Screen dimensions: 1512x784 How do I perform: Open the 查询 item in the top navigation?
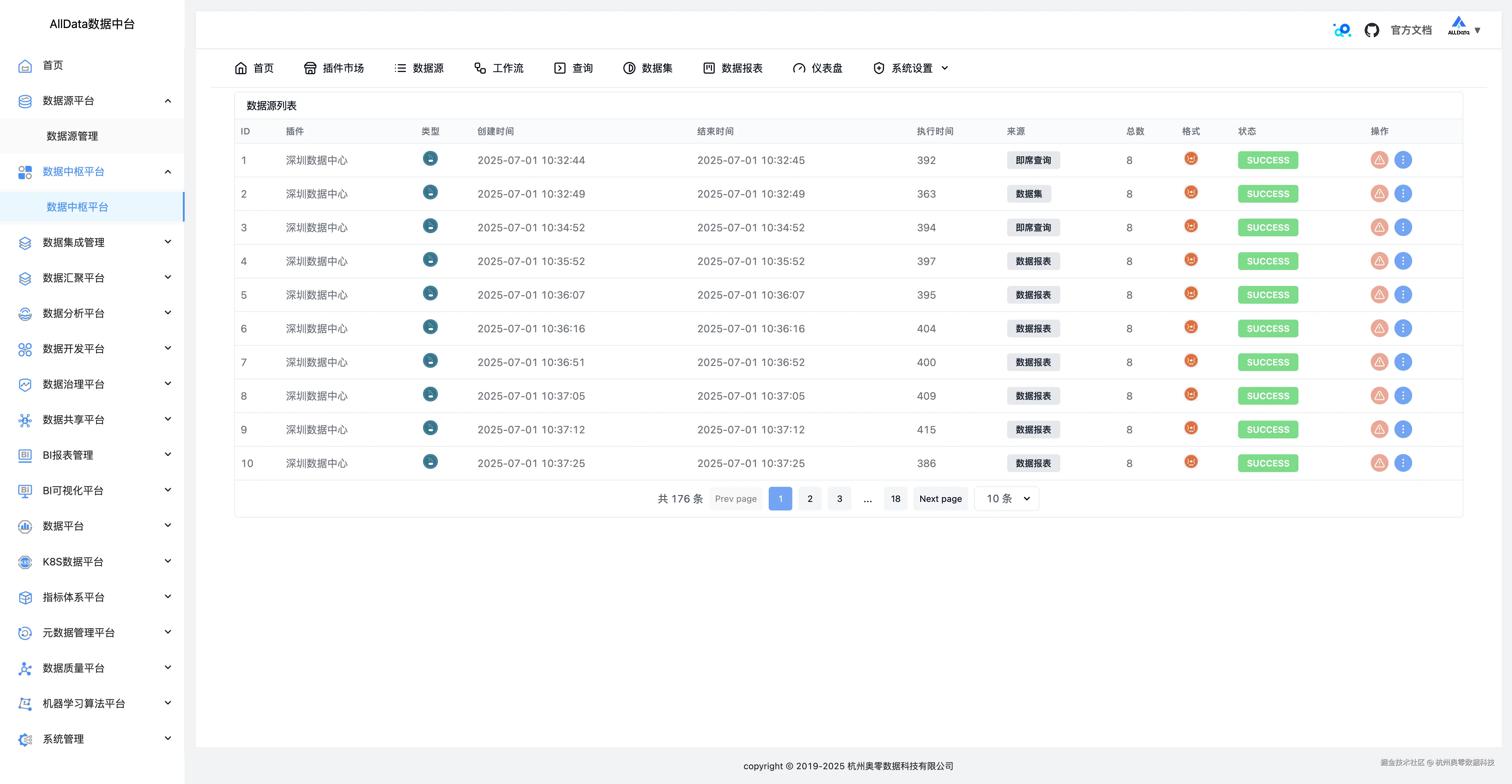(573, 67)
